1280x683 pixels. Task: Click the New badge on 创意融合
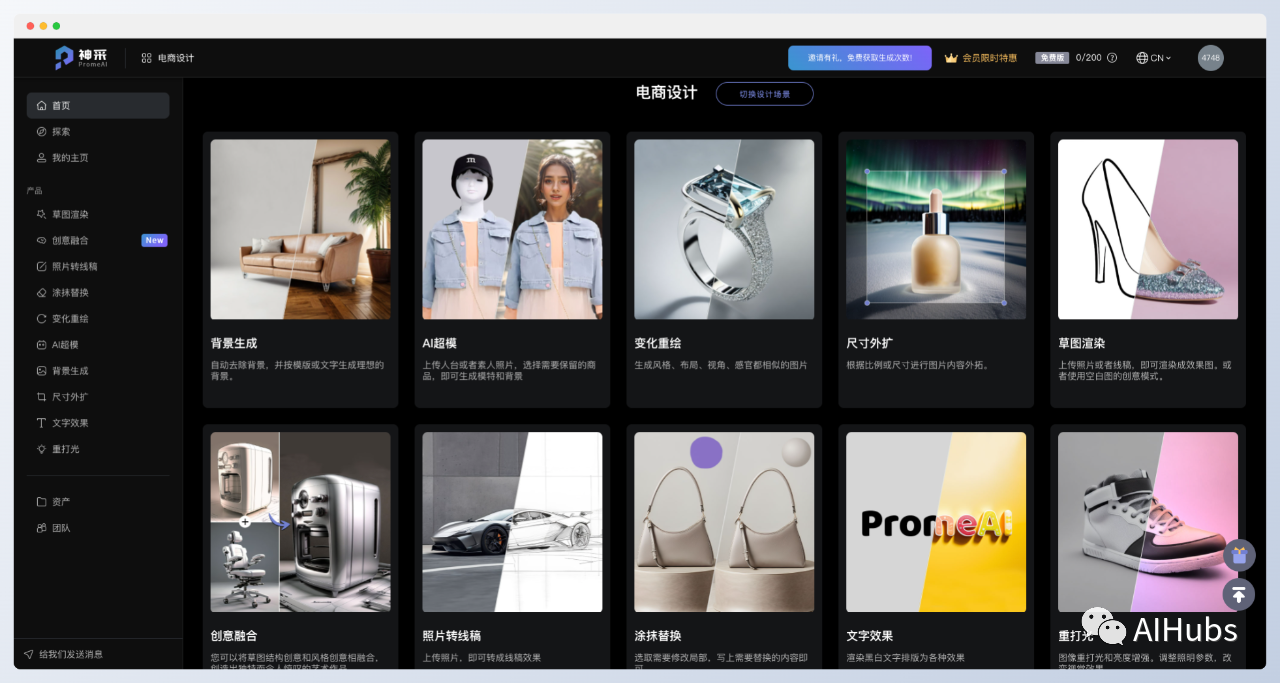tap(154, 241)
